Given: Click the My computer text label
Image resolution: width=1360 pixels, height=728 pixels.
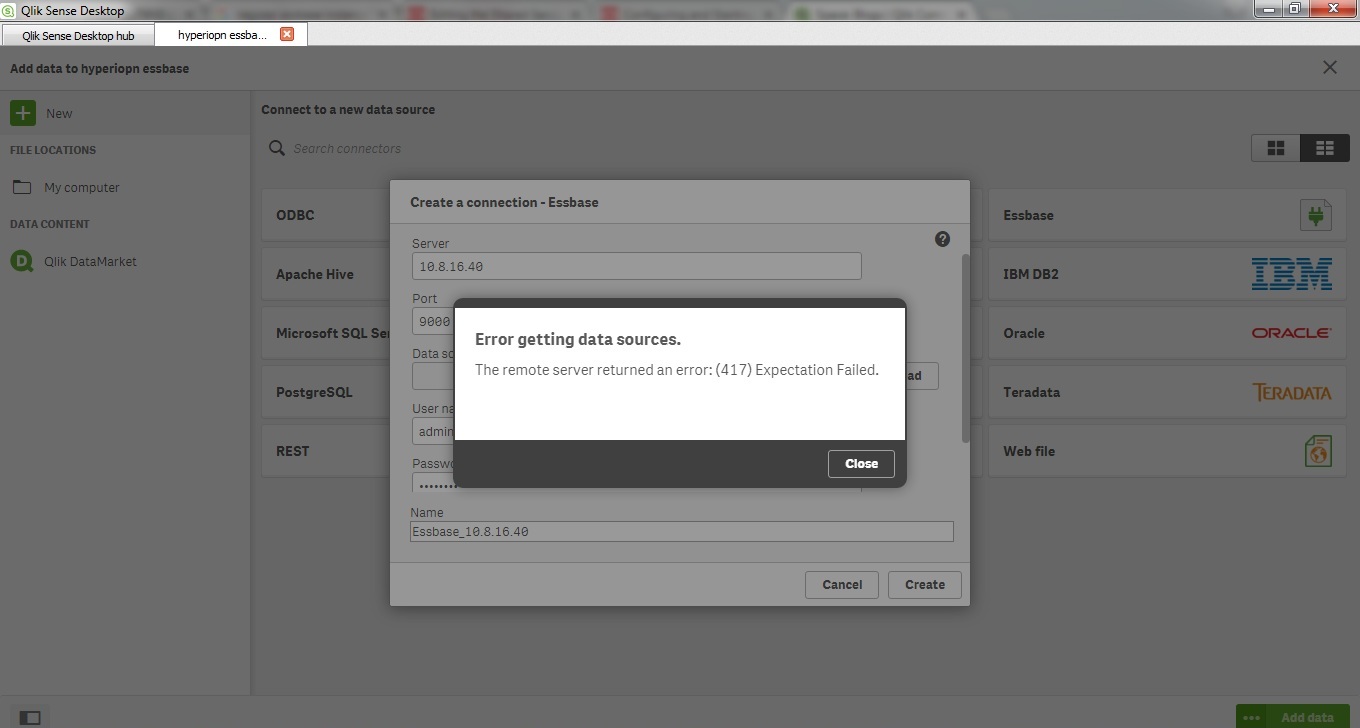Looking at the screenshot, I should click(x=82, y=187).
